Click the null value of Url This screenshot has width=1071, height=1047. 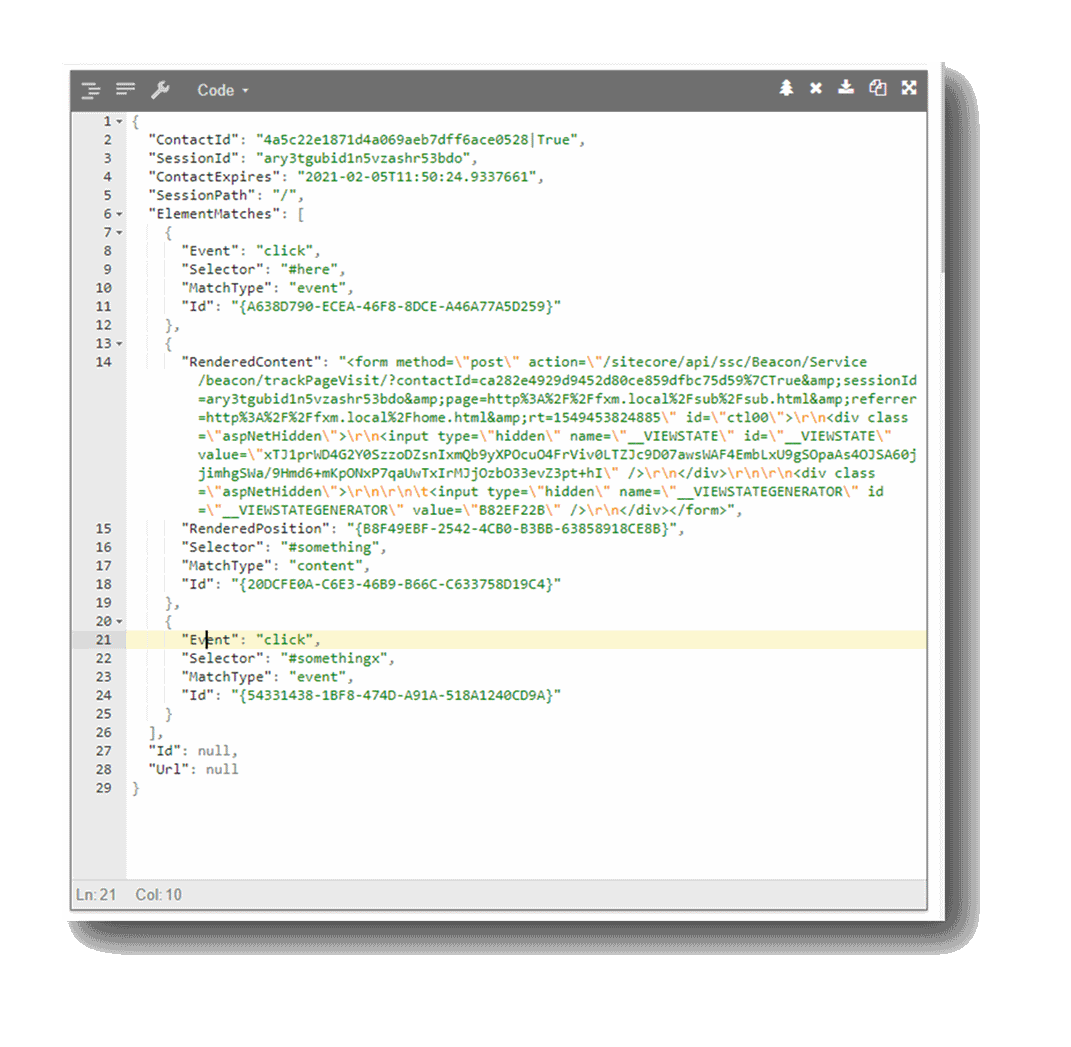tap(222, 769)
